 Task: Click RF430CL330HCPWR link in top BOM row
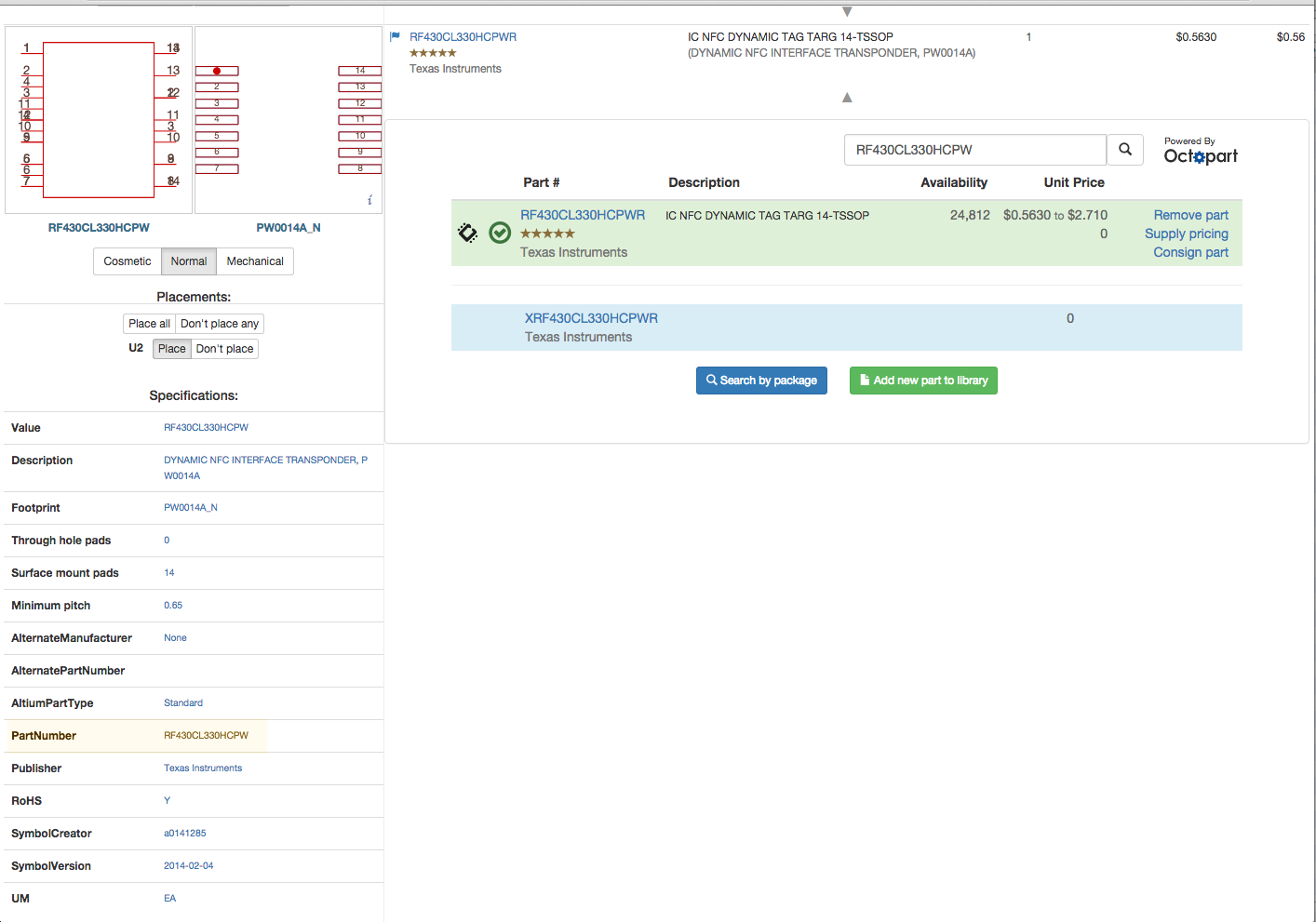(x=463, y=37)
